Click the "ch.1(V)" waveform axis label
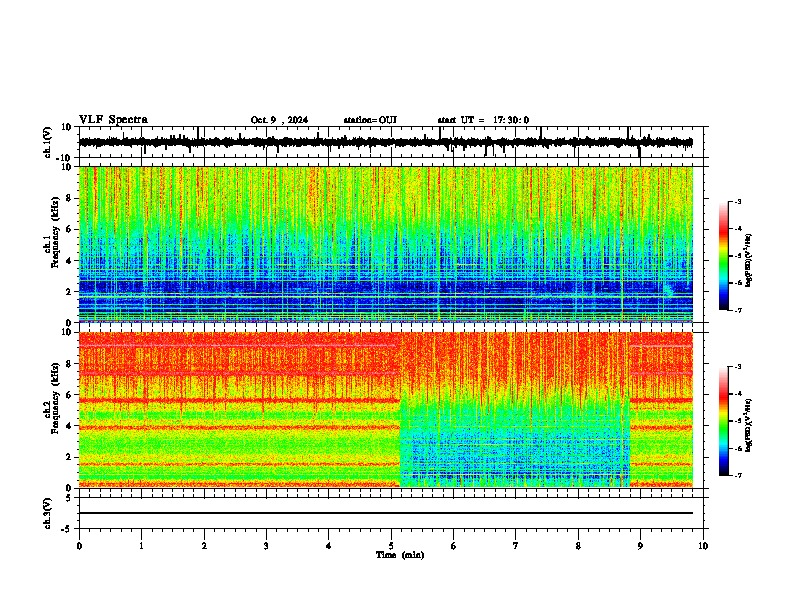This screenshot has width=792, height=612. pyautogui.click(x=48, y=142)
